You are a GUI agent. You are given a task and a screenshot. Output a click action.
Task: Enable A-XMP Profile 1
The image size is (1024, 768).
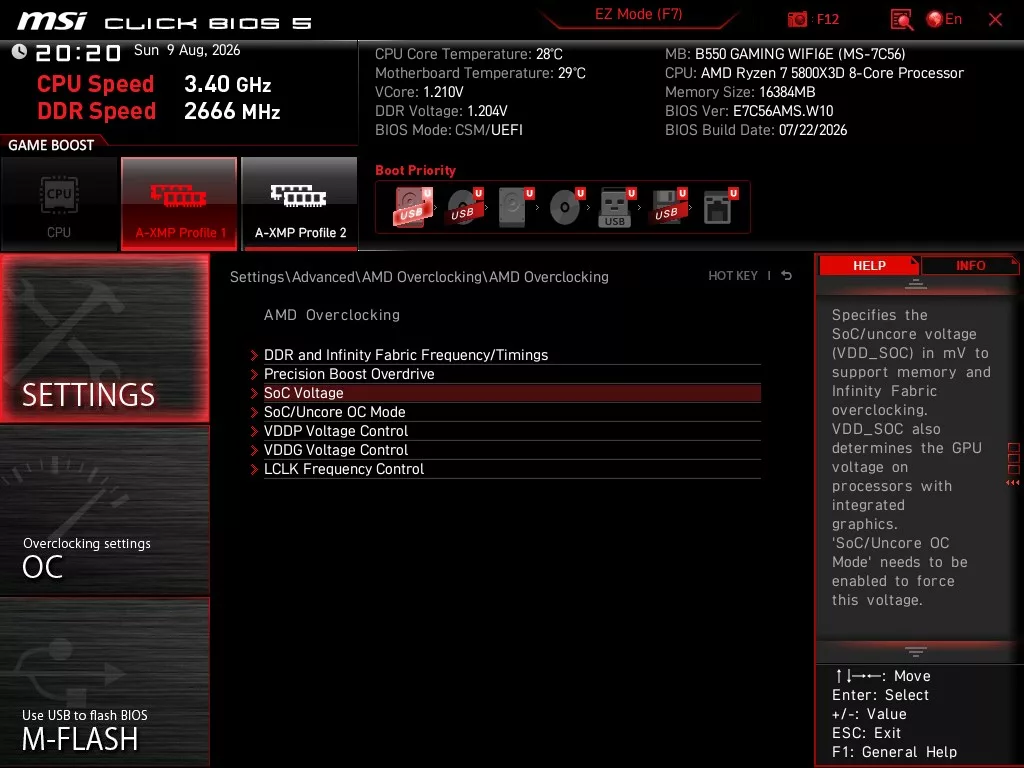click(x=179, y=203)
